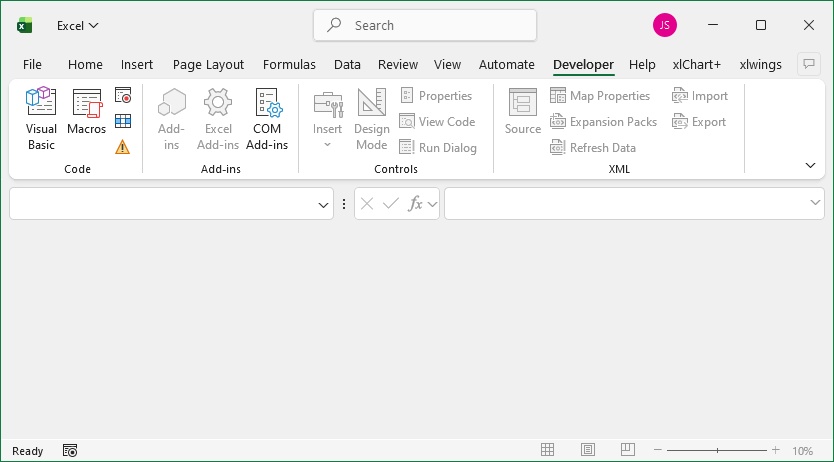This screenshot has height=462, width=834.
Task: Expand the Excel title dropdown
Action: click(78, 26)
